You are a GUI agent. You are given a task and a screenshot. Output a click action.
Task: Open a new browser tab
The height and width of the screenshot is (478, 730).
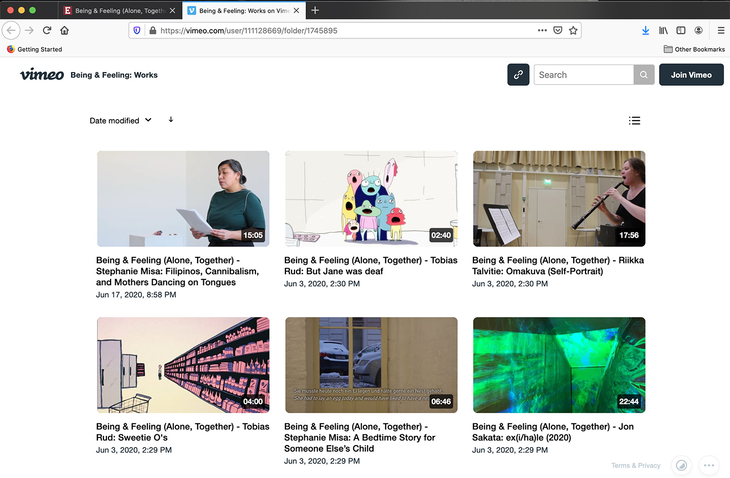[x=316, y=10]
